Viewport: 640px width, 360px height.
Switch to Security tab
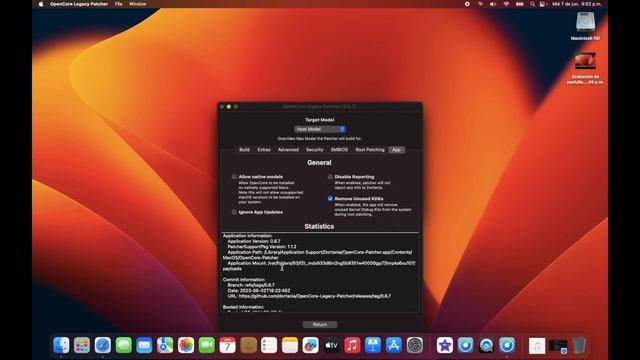click(315, 150)
